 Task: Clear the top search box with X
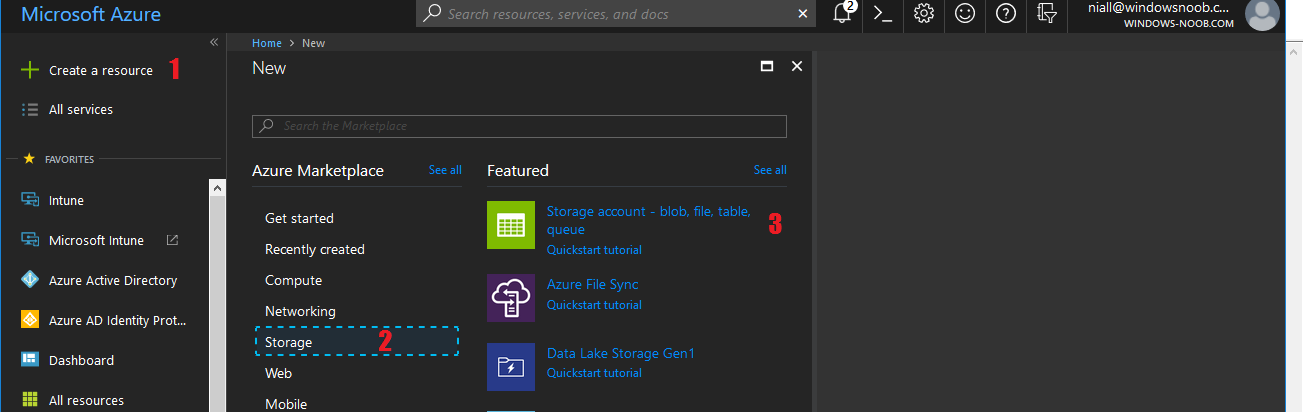pyautogui.click(x=803, y=14)
